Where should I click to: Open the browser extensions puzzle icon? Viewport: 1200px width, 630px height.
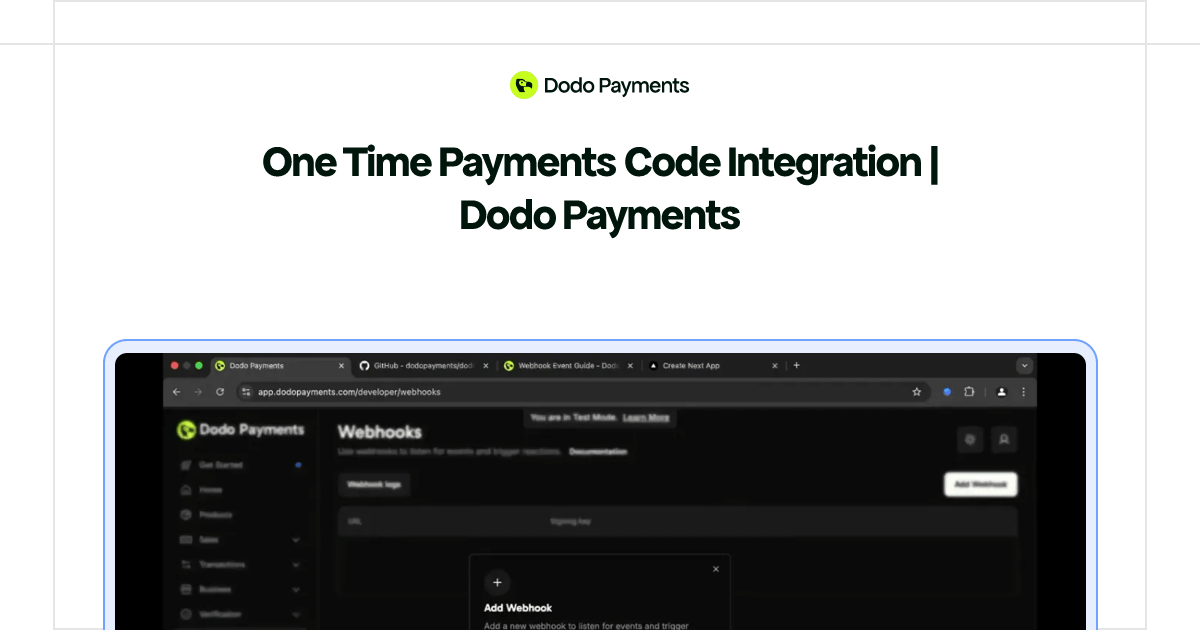point(969,392)
